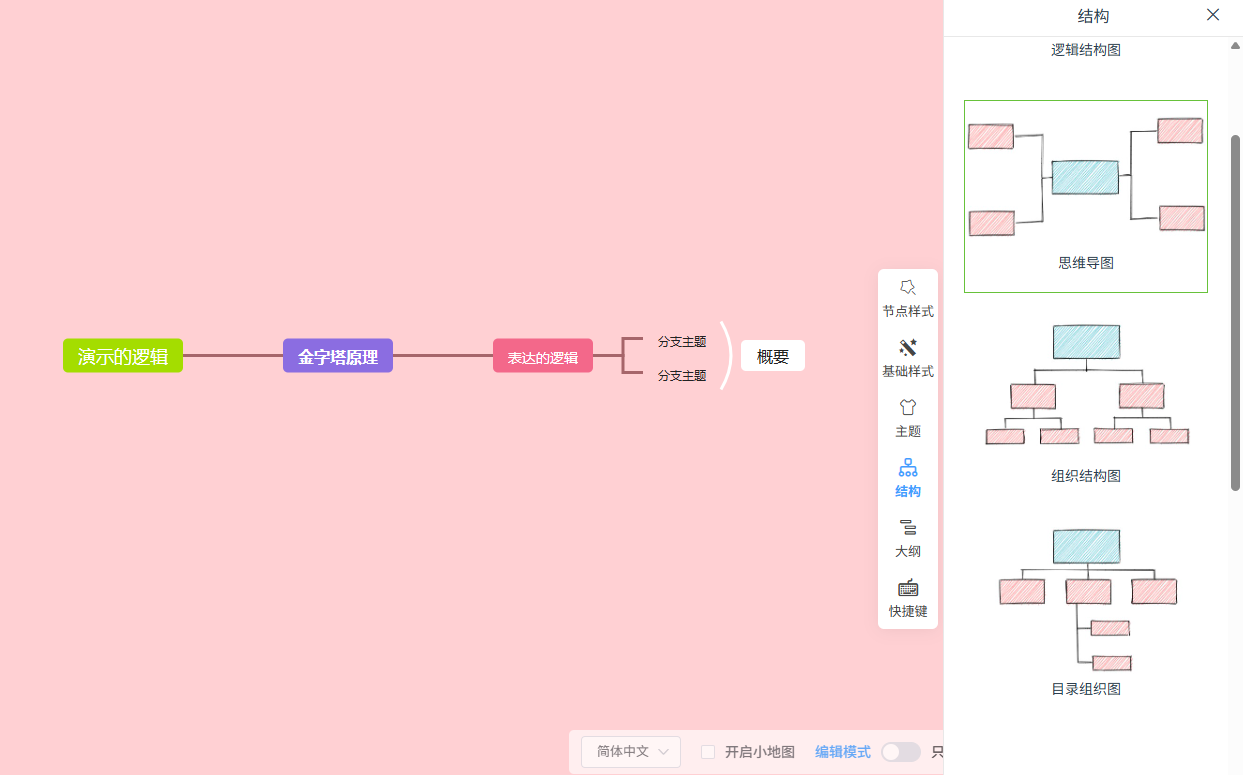Select the 结构 structure sidebar icon

[908, 479]
